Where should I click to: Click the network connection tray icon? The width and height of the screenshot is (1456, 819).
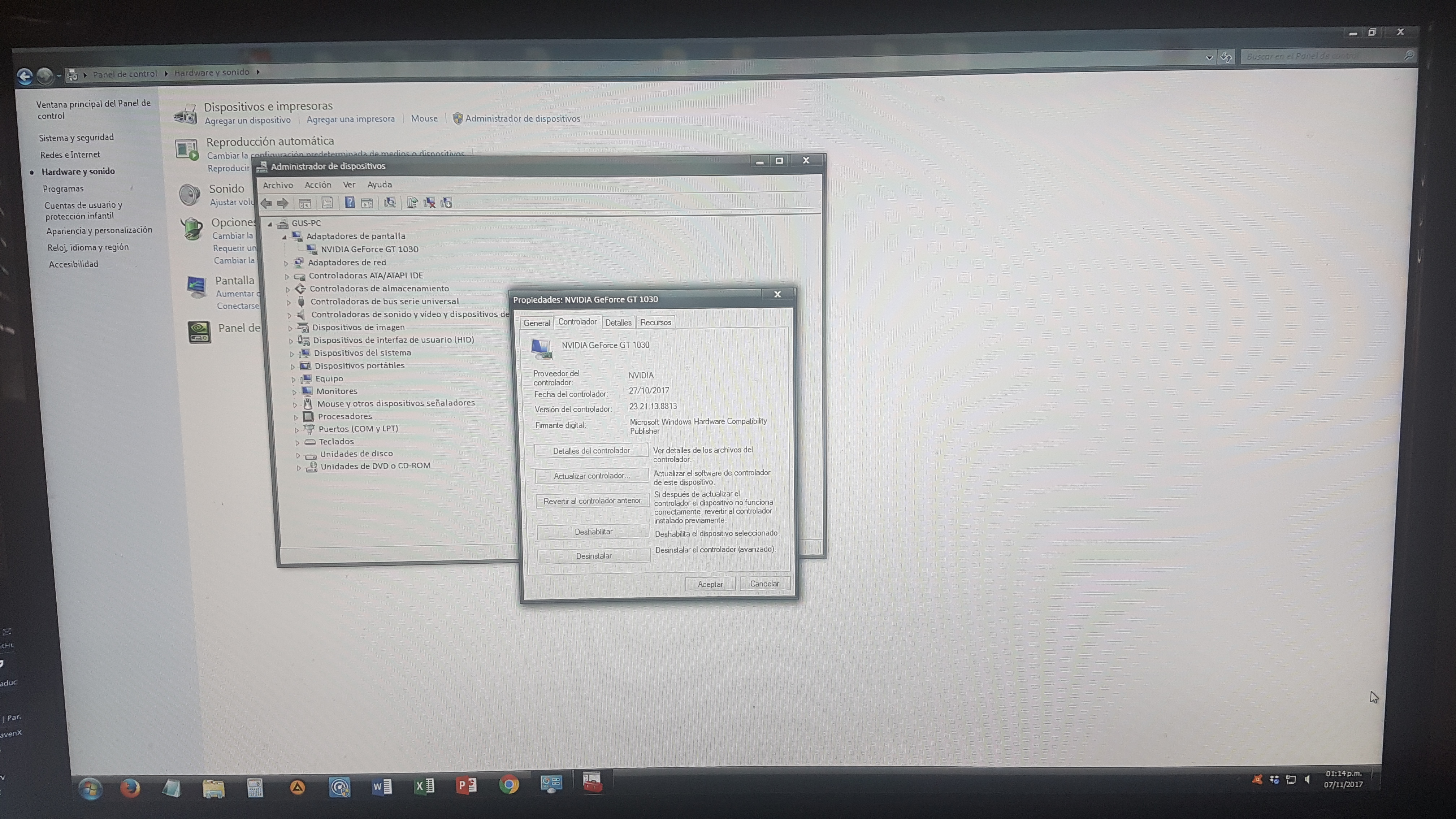pos(1291,780)
